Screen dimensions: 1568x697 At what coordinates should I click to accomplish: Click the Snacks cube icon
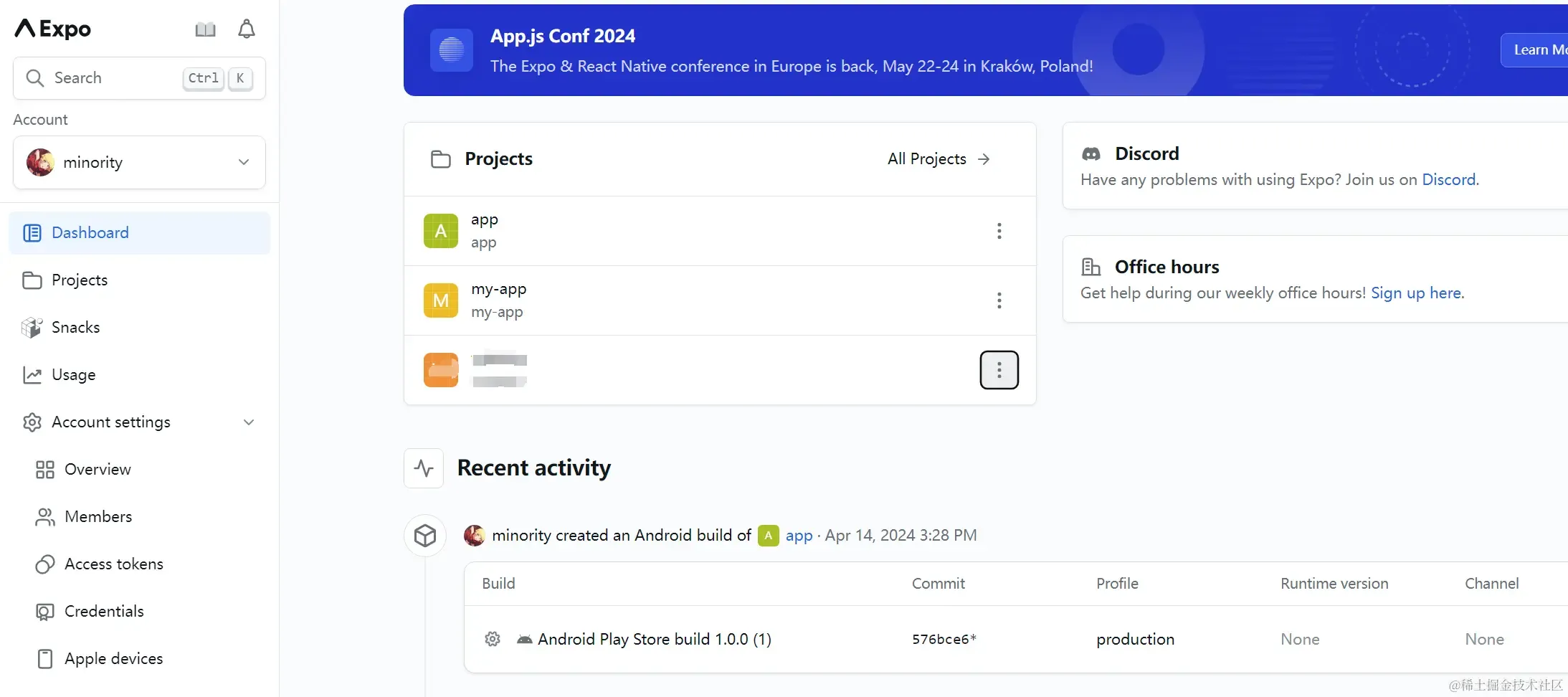coord(32,328)
